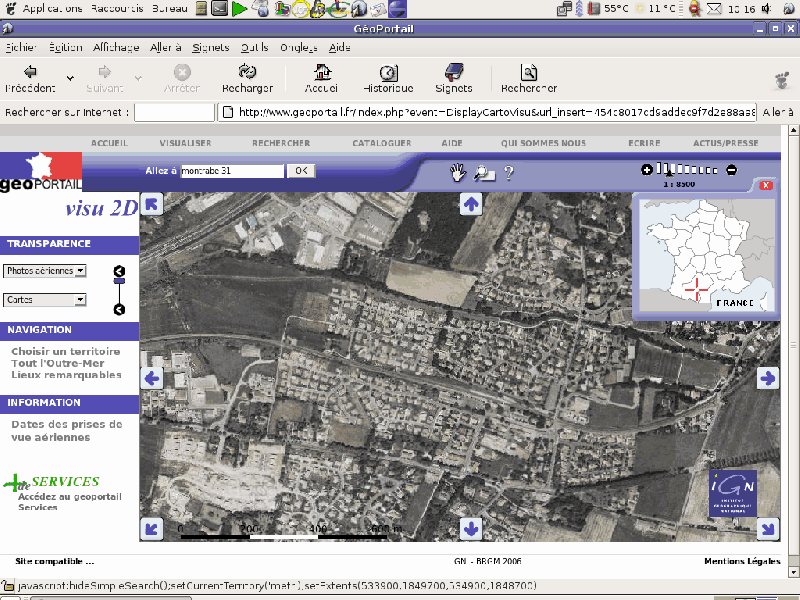Screen dimensions: 800x600
Task: Open QUI SOMMES NOUS page
Action: [x=543, y=143]
